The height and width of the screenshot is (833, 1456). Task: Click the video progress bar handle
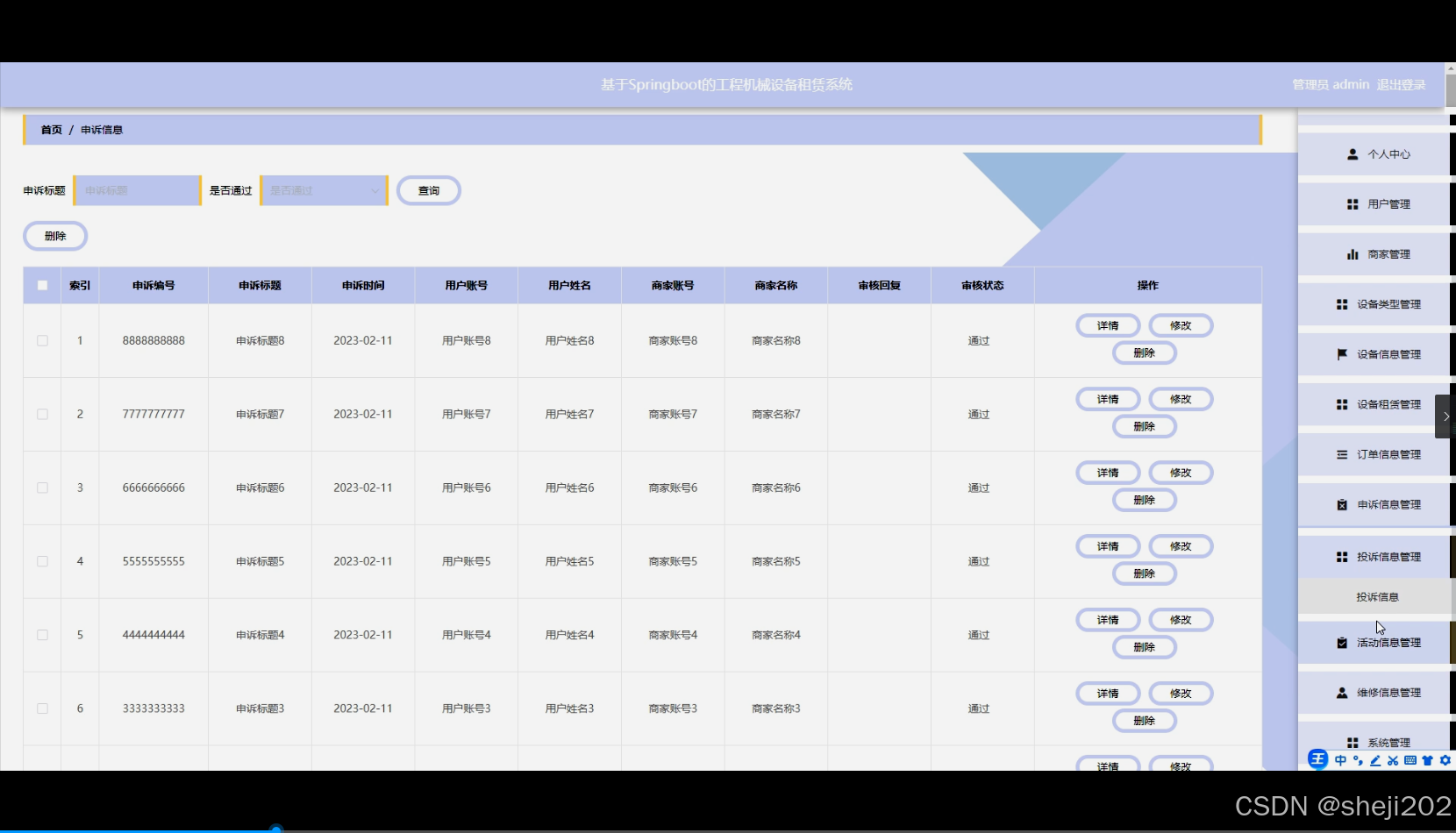point(275,829)
